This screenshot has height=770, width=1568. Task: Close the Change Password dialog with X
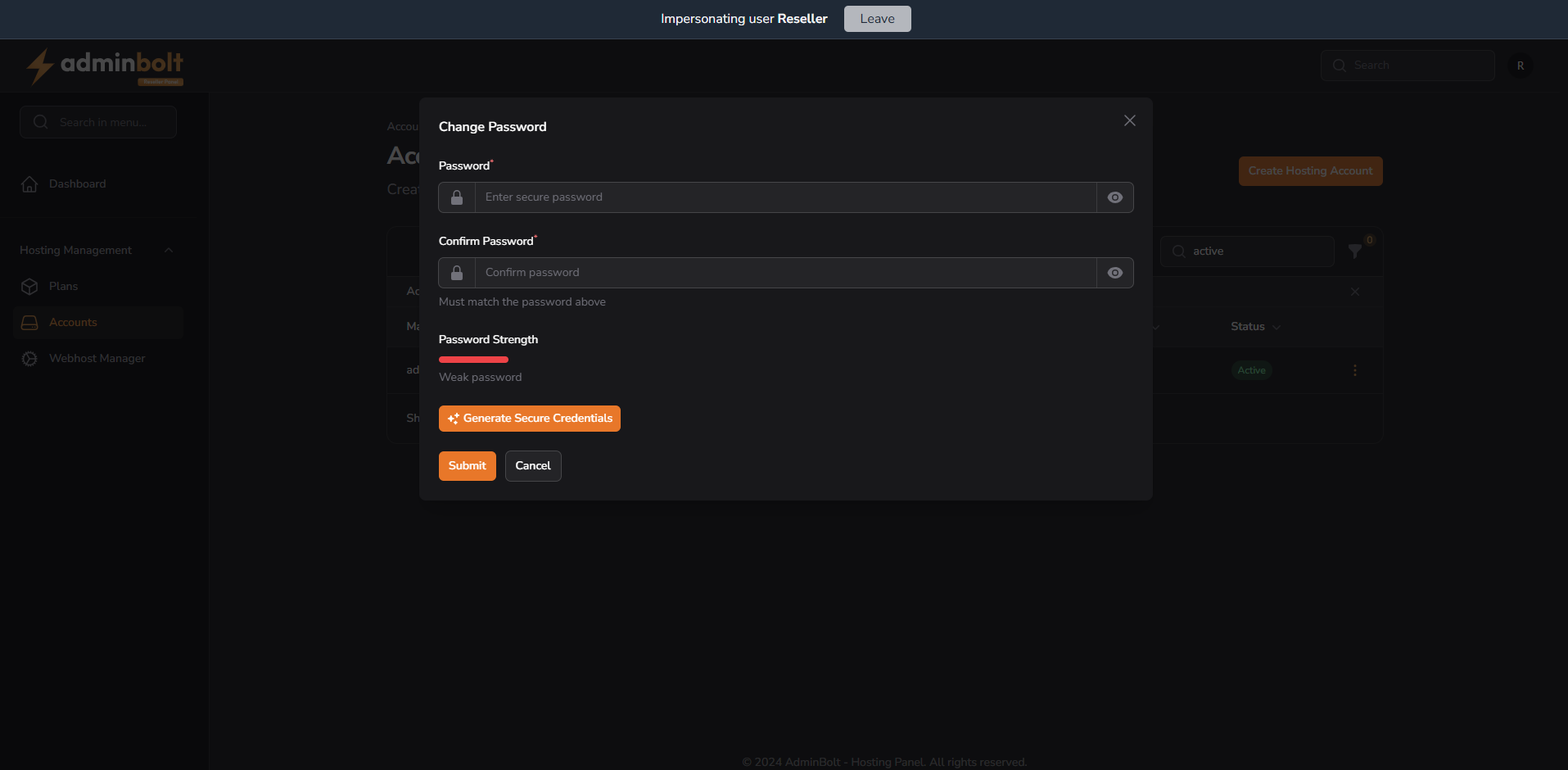(x=1129, y=120)
